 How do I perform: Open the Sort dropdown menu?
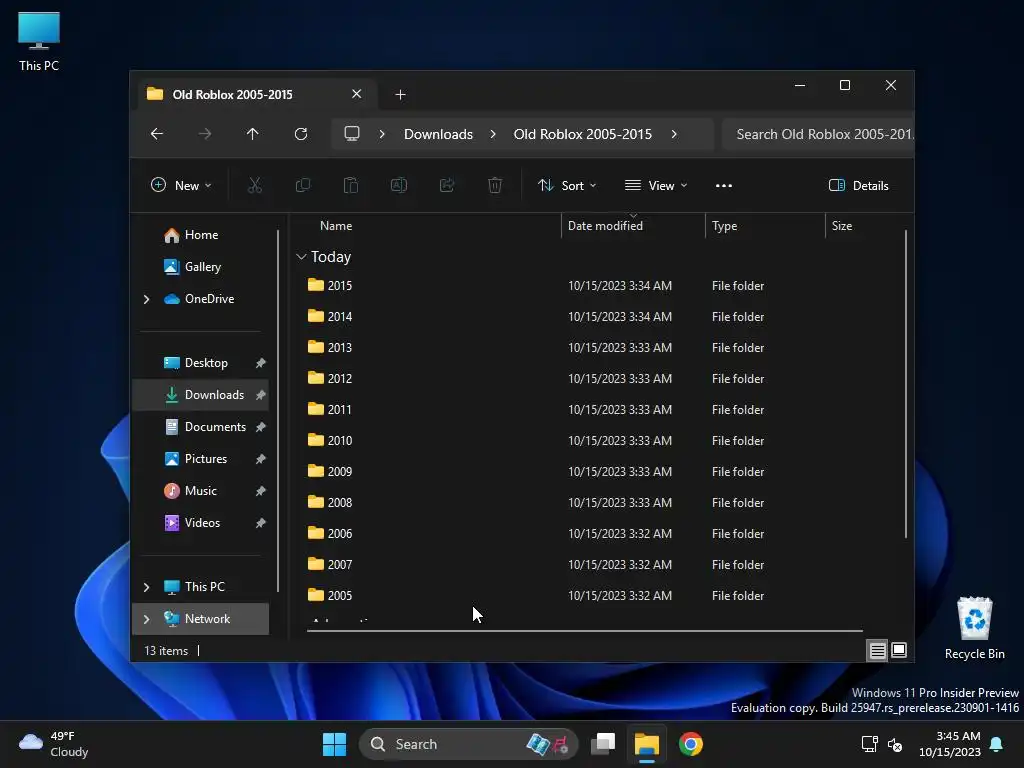[x=567, y=185]
